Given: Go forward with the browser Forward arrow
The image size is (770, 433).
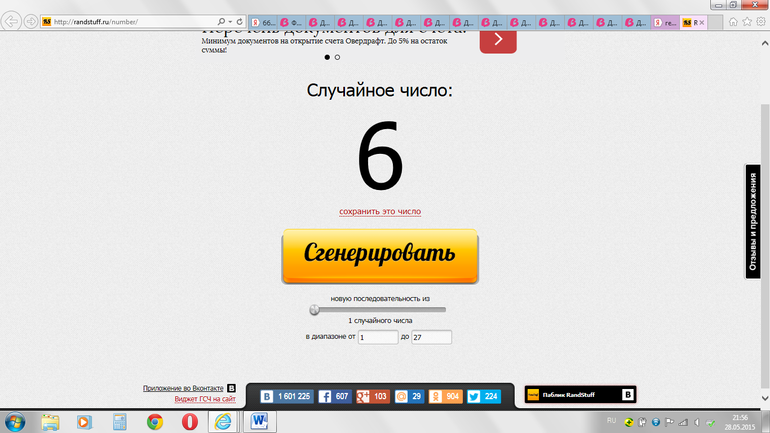Looking at the screenshot, I should tap(30, 22).
